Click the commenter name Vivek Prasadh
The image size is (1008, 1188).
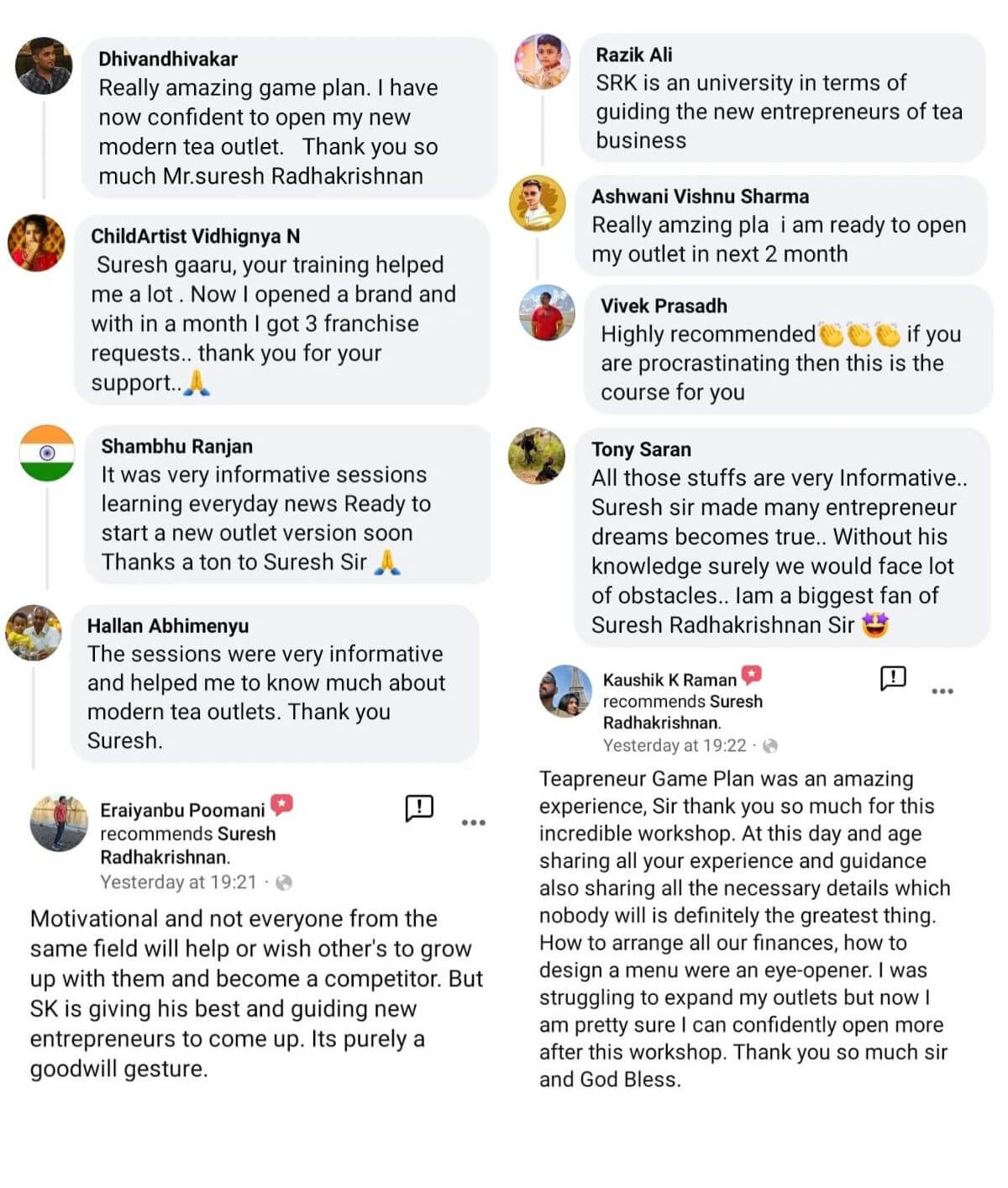coord(664,306)
